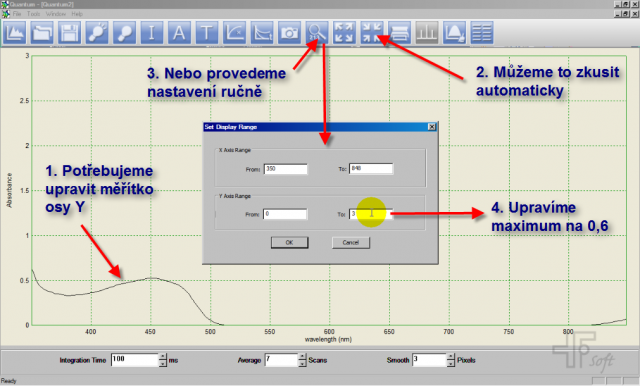Open the File menu

coord(17,14)
